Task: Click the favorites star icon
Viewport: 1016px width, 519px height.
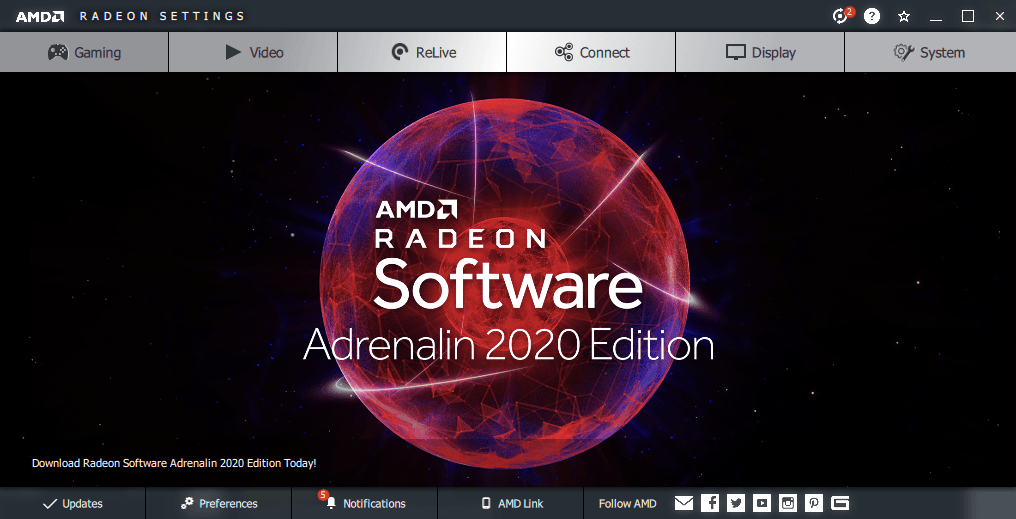Action: tap(904, 16)
